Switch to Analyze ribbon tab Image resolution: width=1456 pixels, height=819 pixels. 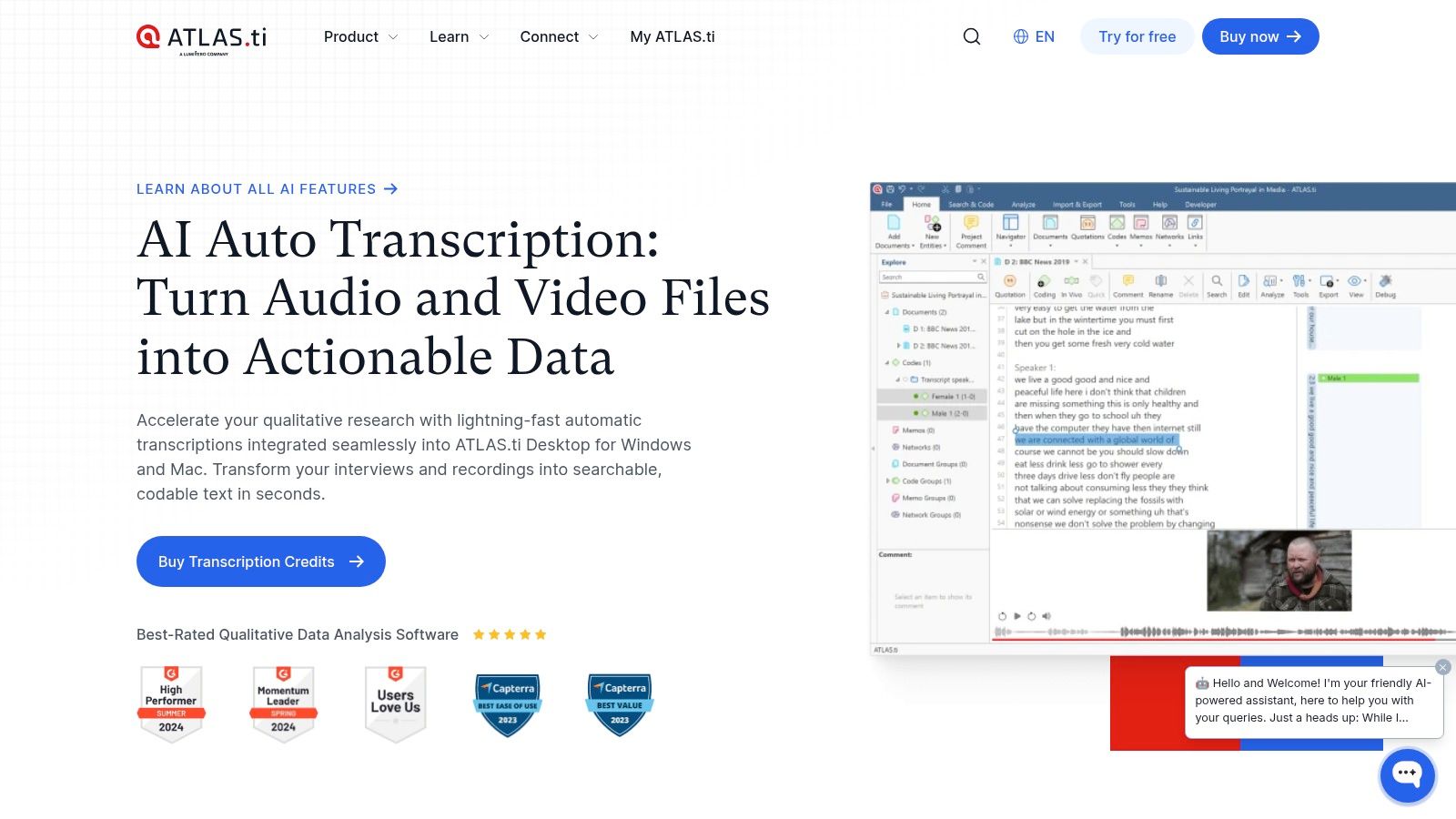[x=1024, y=205]
